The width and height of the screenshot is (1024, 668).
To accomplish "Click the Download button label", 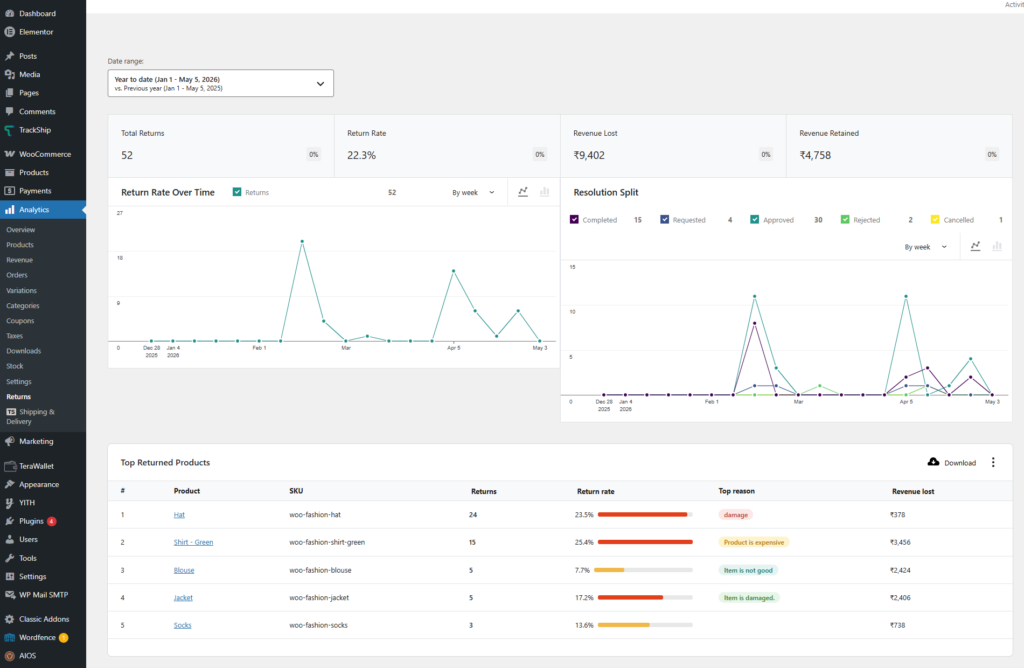I will pos(960,463).
